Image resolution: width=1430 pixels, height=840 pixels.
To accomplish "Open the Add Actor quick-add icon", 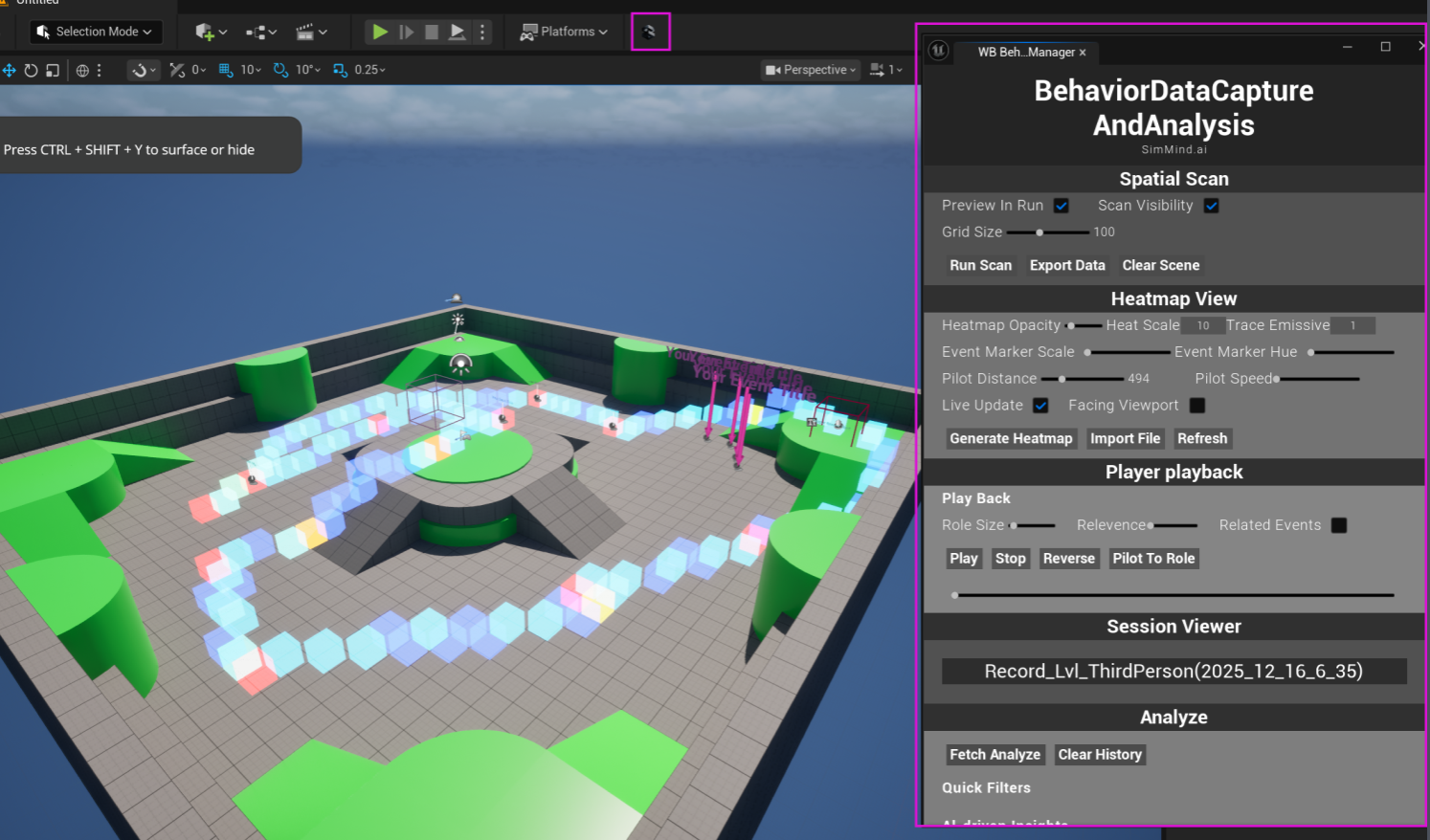I will [206, 32].
